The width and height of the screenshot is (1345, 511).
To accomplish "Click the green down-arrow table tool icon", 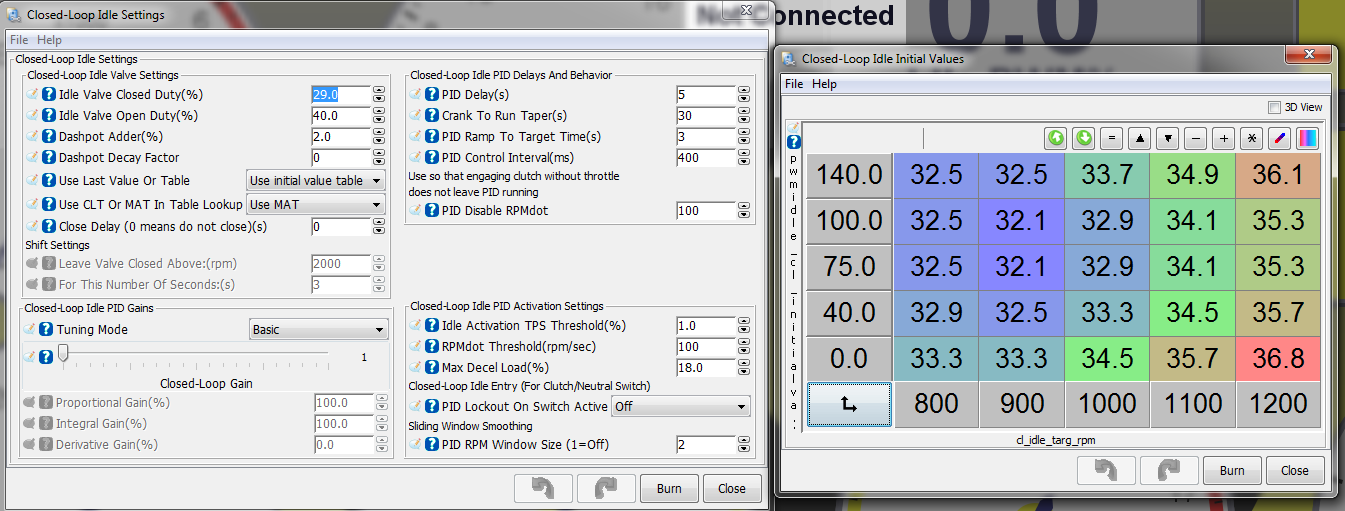I will coord(1083,139).
